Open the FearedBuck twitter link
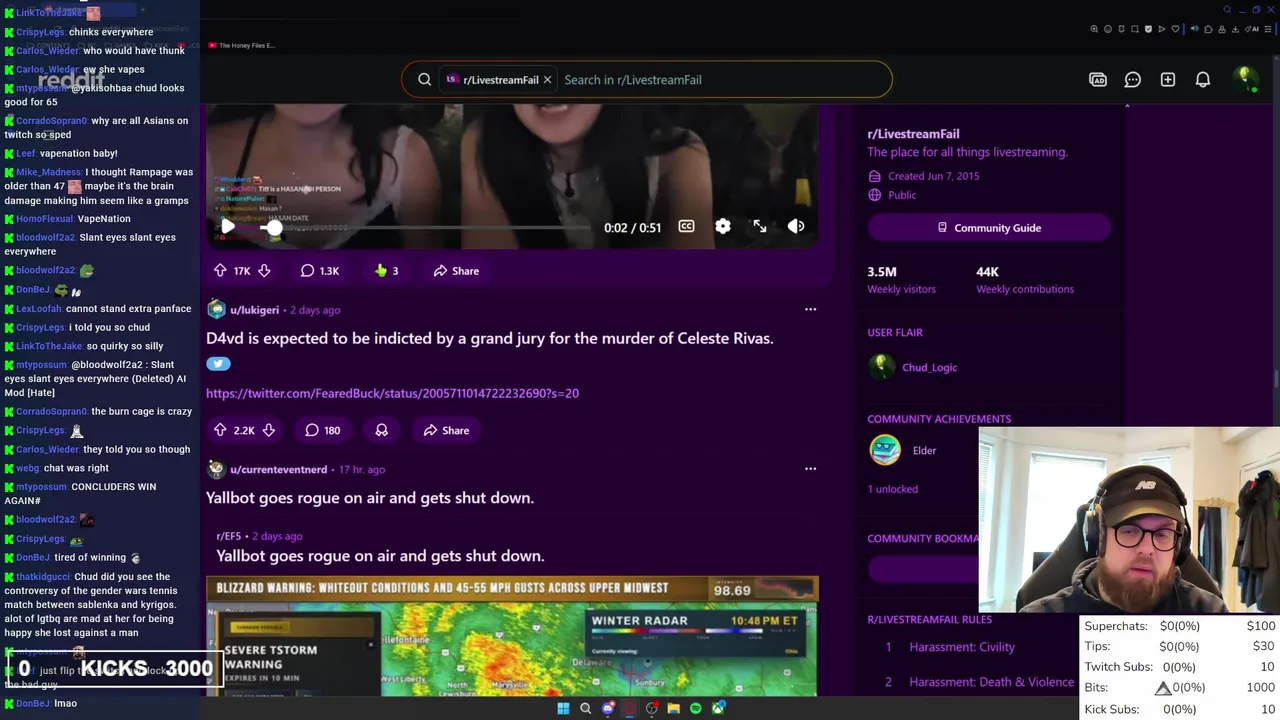This screenshot has width=1280, height=720. coord(392,393)
